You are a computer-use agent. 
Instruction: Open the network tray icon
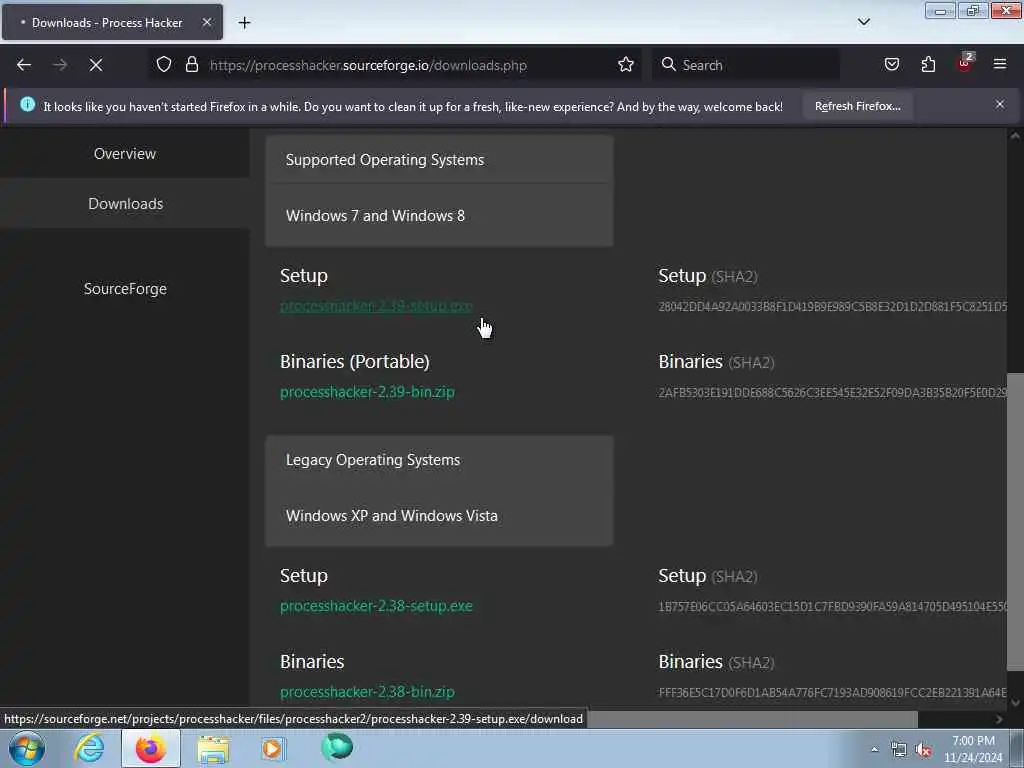[899, 750]
